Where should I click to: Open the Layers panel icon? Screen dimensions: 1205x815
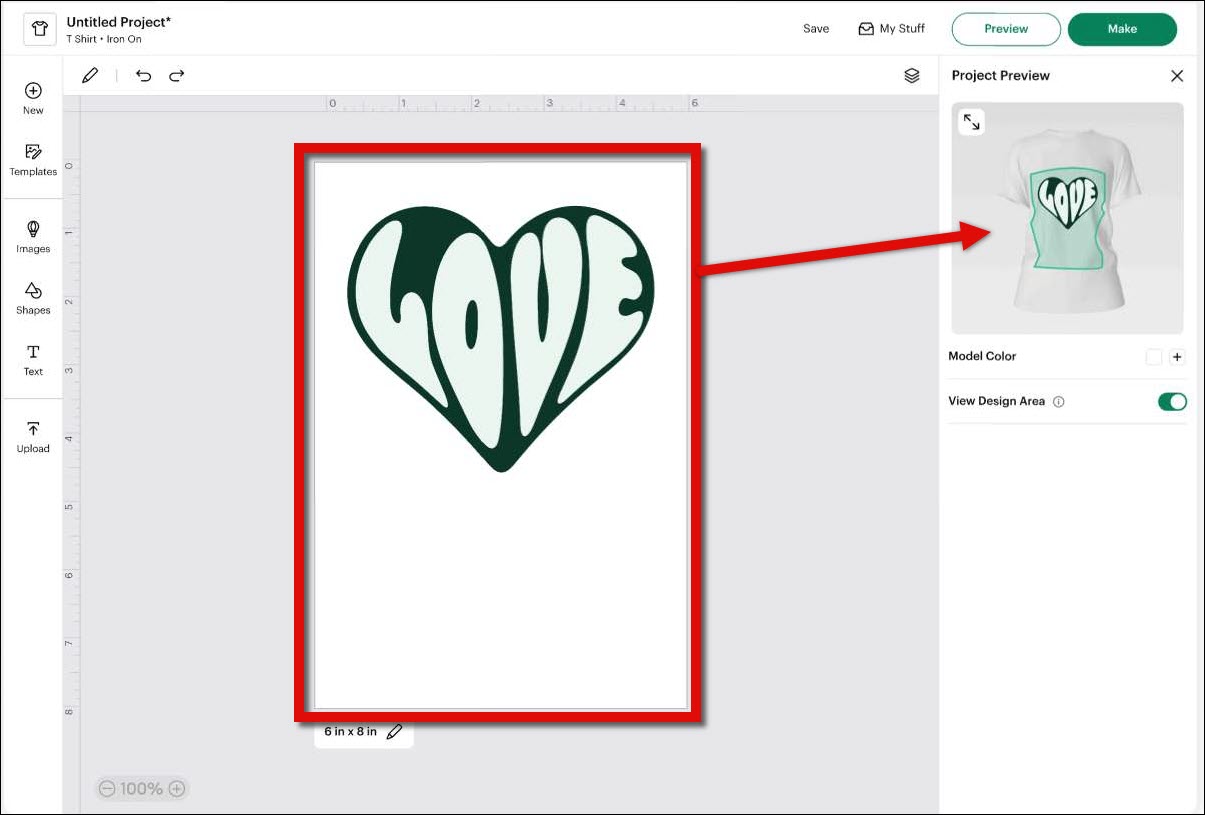(x=911, y=75)
